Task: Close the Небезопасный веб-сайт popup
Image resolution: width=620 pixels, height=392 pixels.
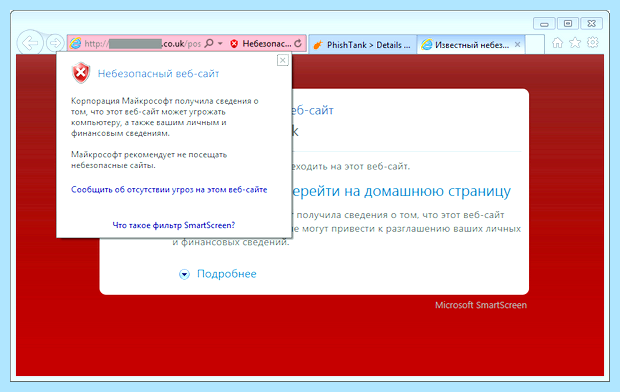Action: [x=282, y=60]
